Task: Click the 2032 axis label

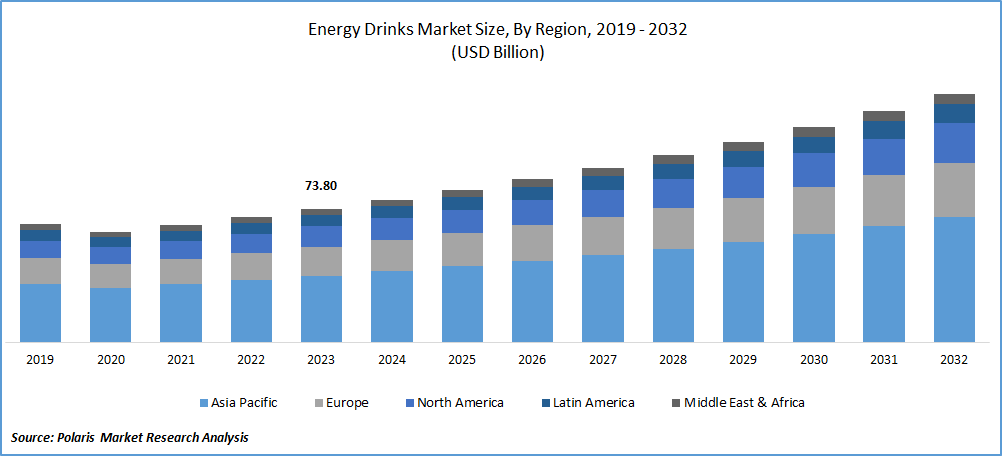Action: [954, 360]
